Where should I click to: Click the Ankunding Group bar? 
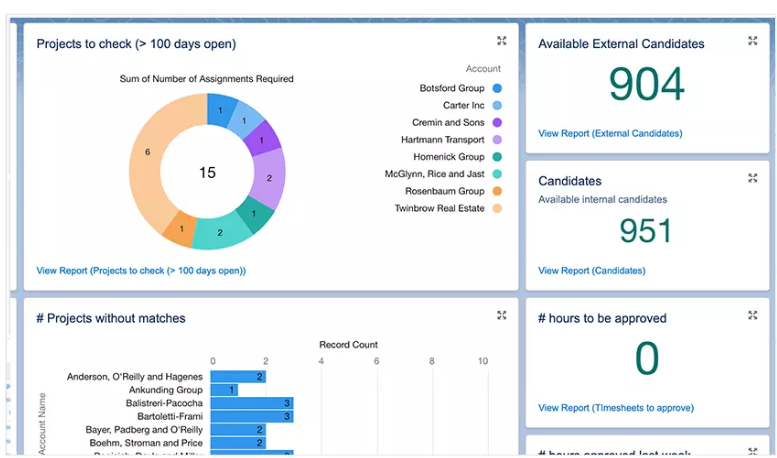pos(224,390)
